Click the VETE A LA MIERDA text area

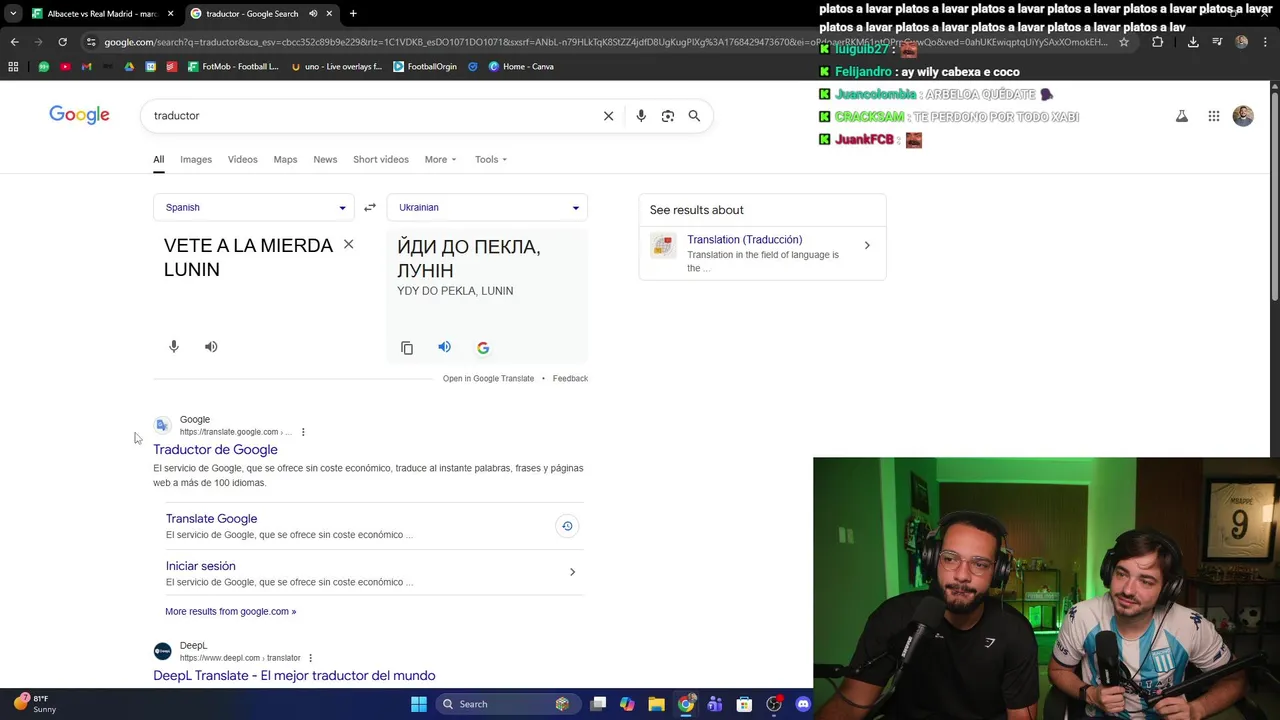248,257
